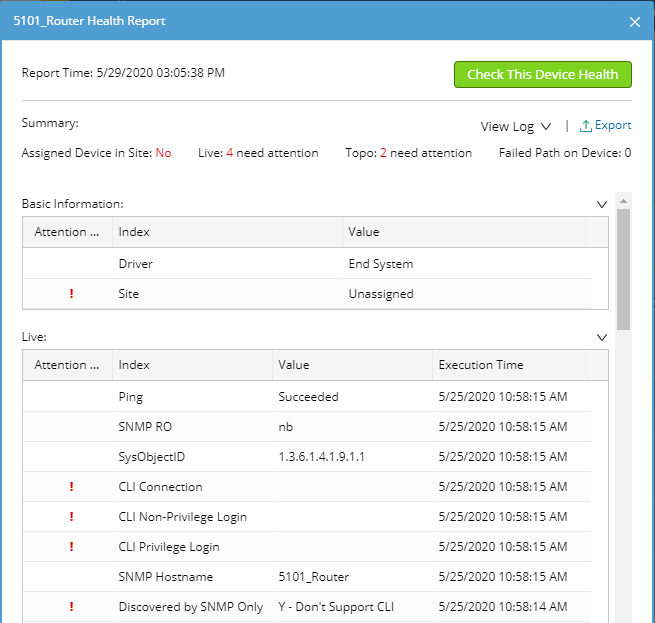Click Failed Path on Device: 0
655x623 pixels.
click(565, 153)
